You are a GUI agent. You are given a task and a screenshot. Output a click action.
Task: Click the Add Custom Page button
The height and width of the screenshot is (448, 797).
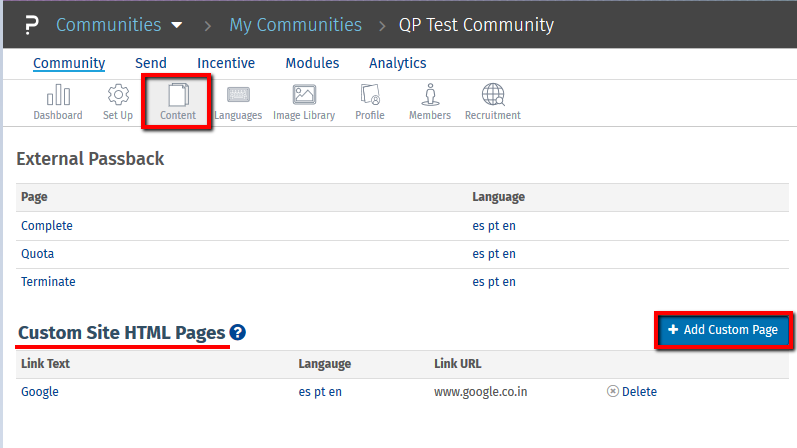pyautogui.click(x=723, y=330)
